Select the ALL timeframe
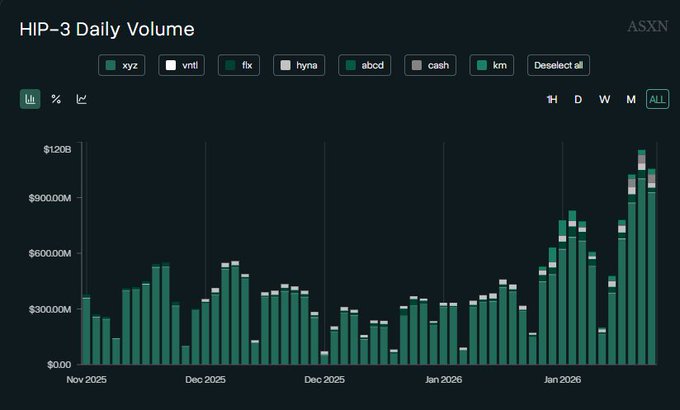This screenshot has height=410, width=680. [657, 99]
